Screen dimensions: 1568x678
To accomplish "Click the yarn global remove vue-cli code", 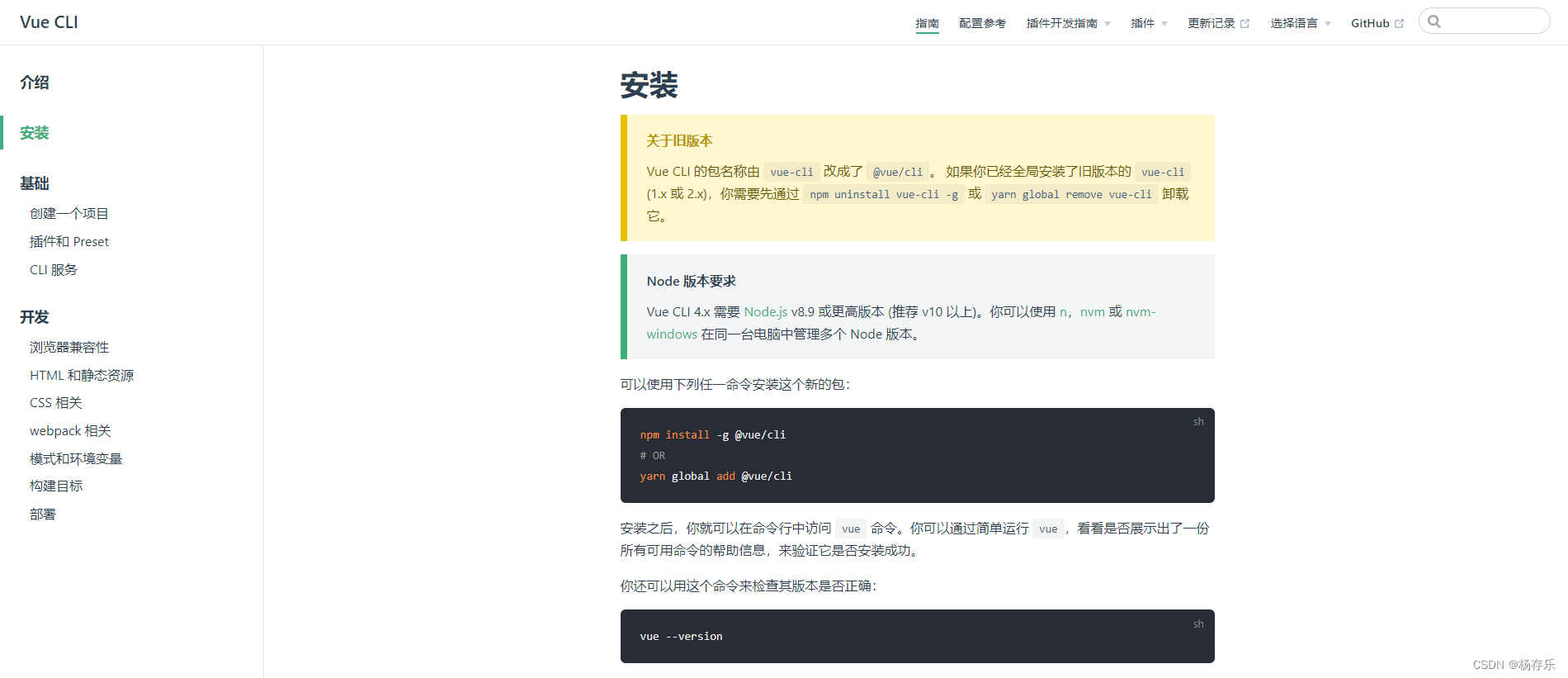I will pos(1071,195).
